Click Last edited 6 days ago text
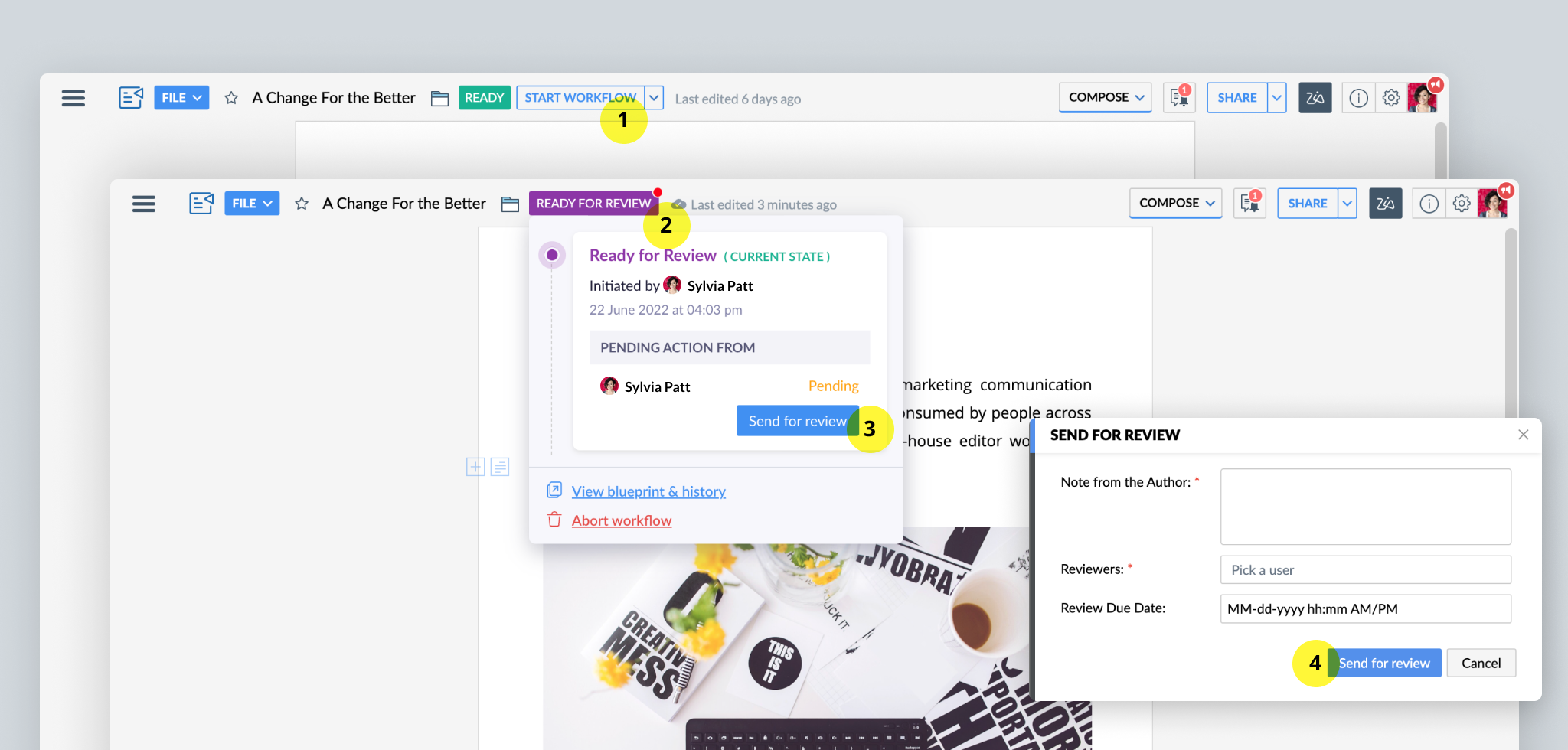The width and height of the screenshot is (1568, 750). [737, 99]
